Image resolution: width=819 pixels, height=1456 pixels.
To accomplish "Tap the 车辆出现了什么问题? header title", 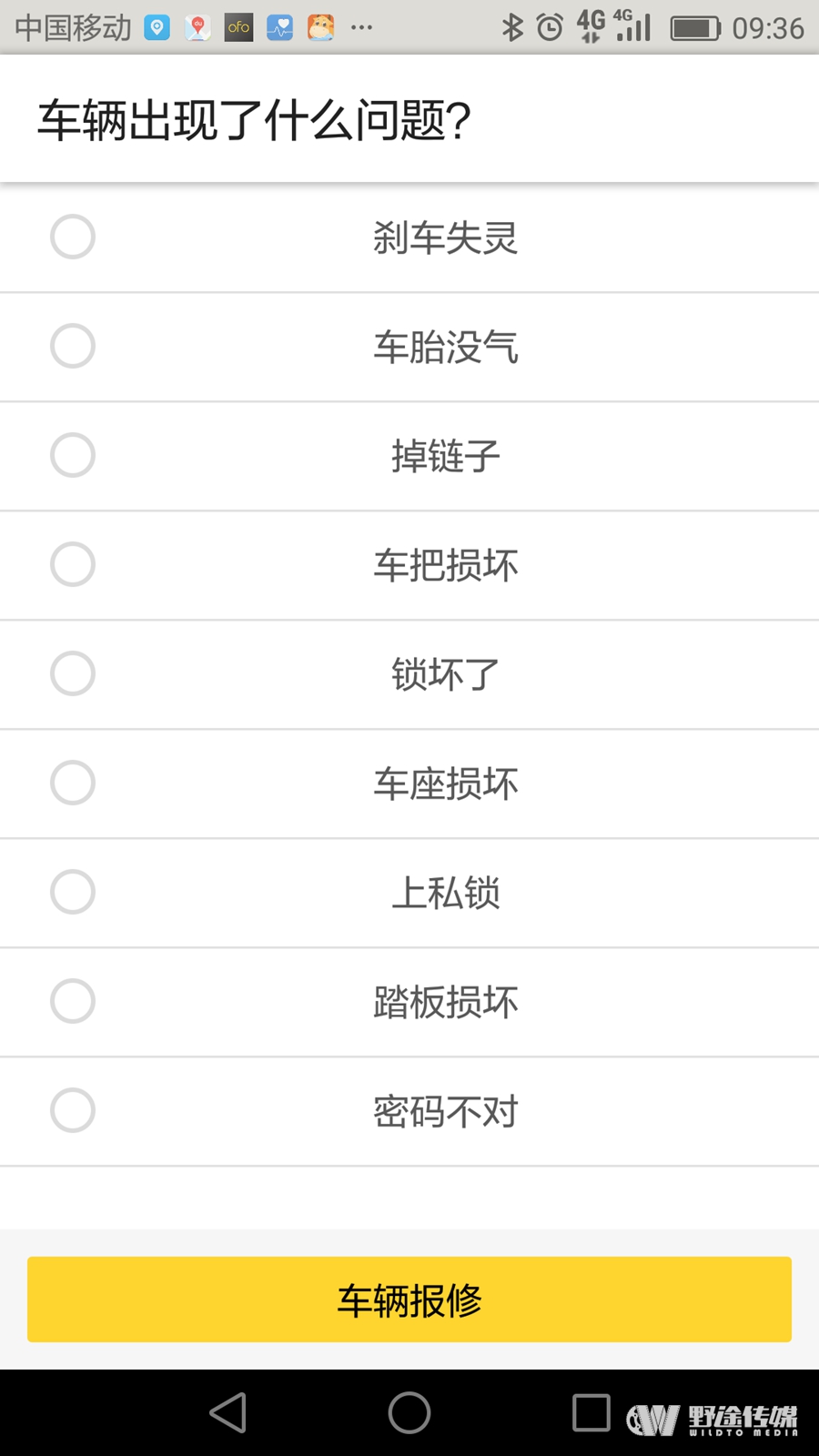I will (254, 120).
